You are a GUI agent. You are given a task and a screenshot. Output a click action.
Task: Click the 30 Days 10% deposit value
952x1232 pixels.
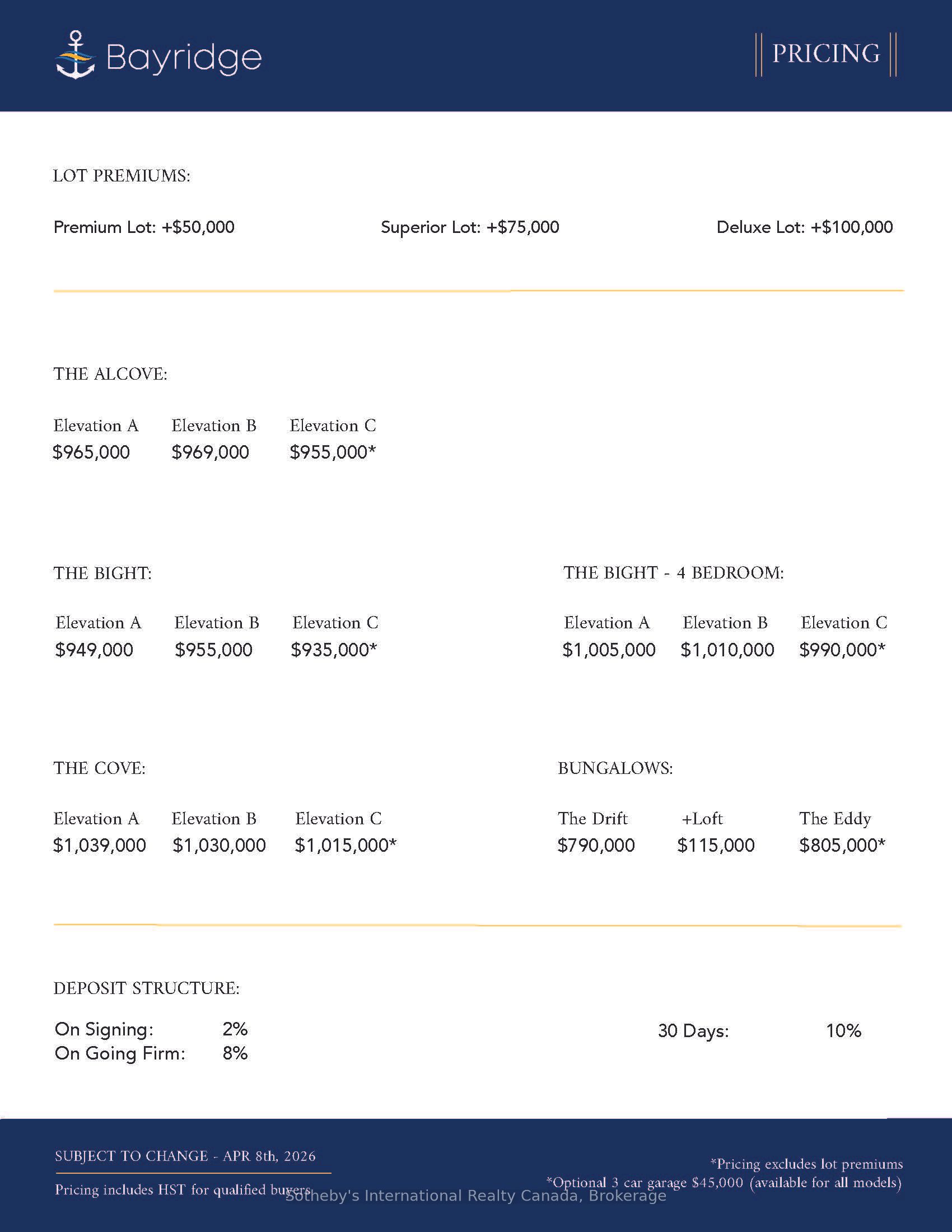tap(843, 1031)
